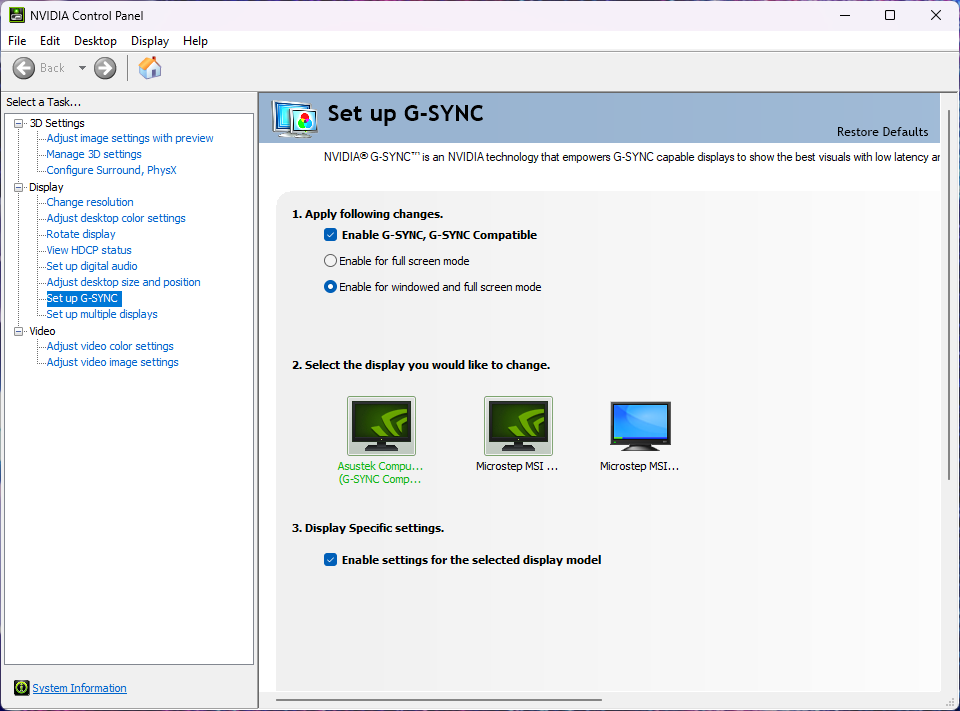Open Adjust desktop color settings
Viewport: 960px width, 711px height.
[116, 218]
